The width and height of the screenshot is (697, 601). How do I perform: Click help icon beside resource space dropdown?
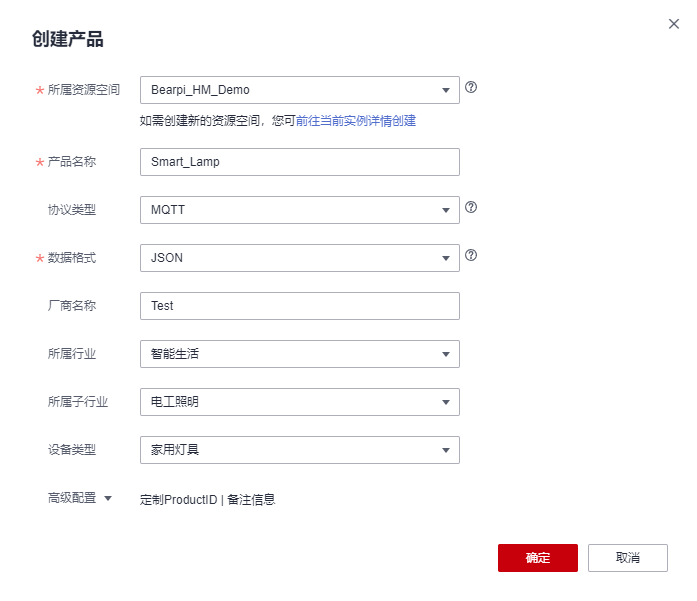pyautogui.click(x=471, y=87)
